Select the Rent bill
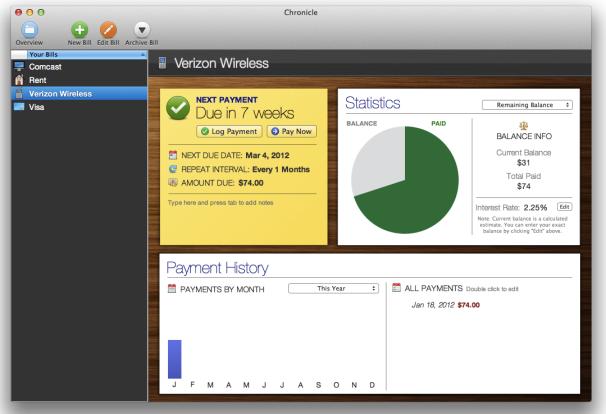The width and height of the screenshot is (606, 414). pyautogui.click(x=79, y=80)
